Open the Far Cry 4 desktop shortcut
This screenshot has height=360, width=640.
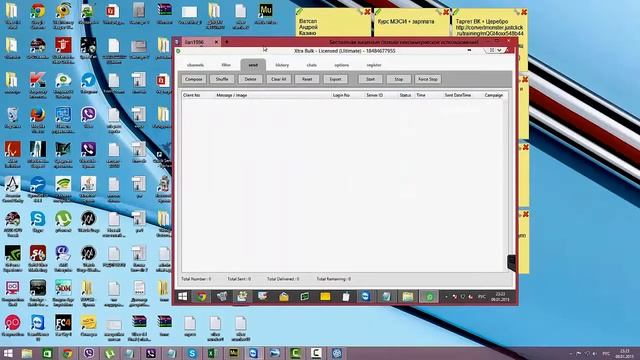63,325
